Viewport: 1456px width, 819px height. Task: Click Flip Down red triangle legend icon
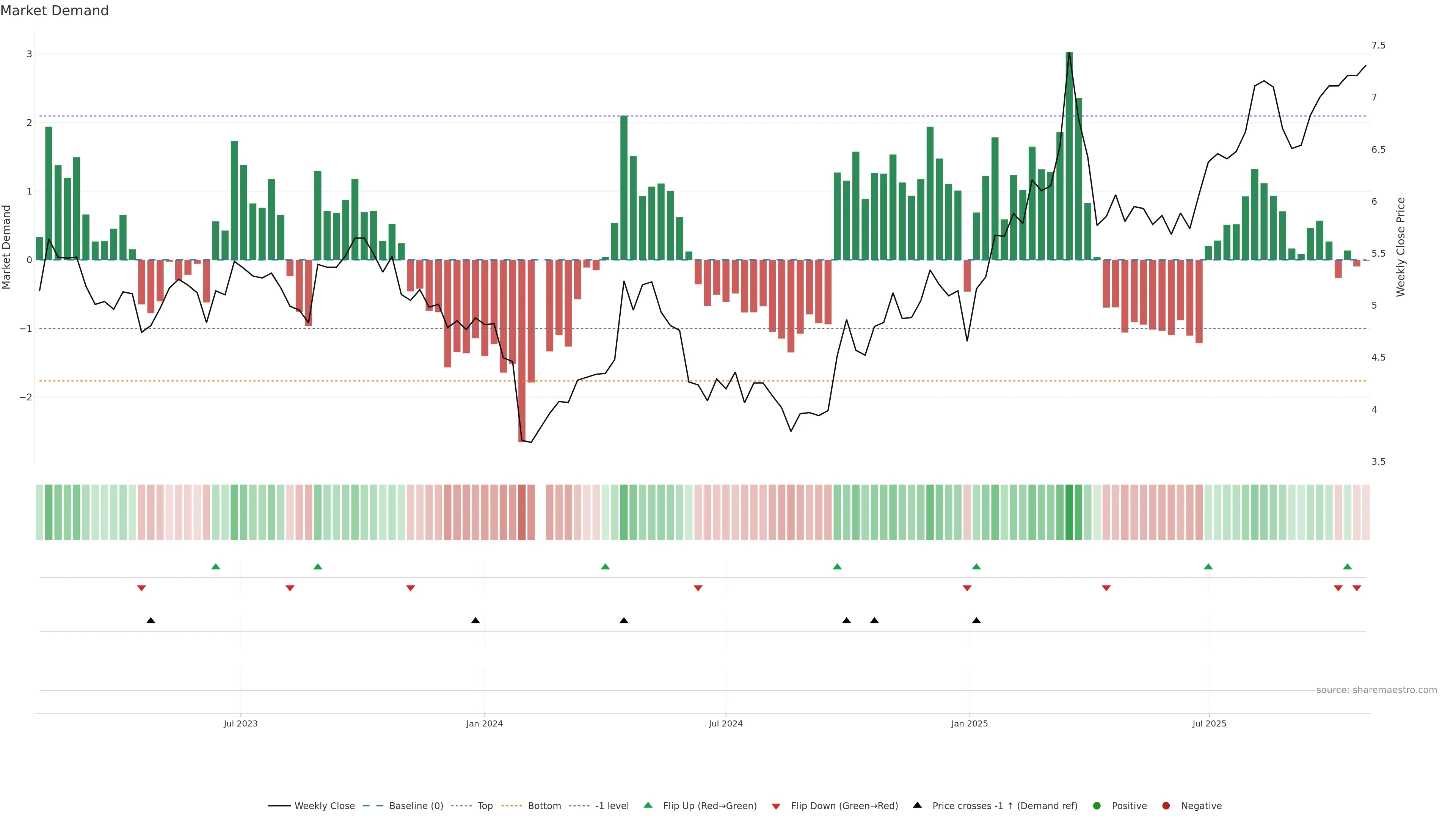click(775, 806)
